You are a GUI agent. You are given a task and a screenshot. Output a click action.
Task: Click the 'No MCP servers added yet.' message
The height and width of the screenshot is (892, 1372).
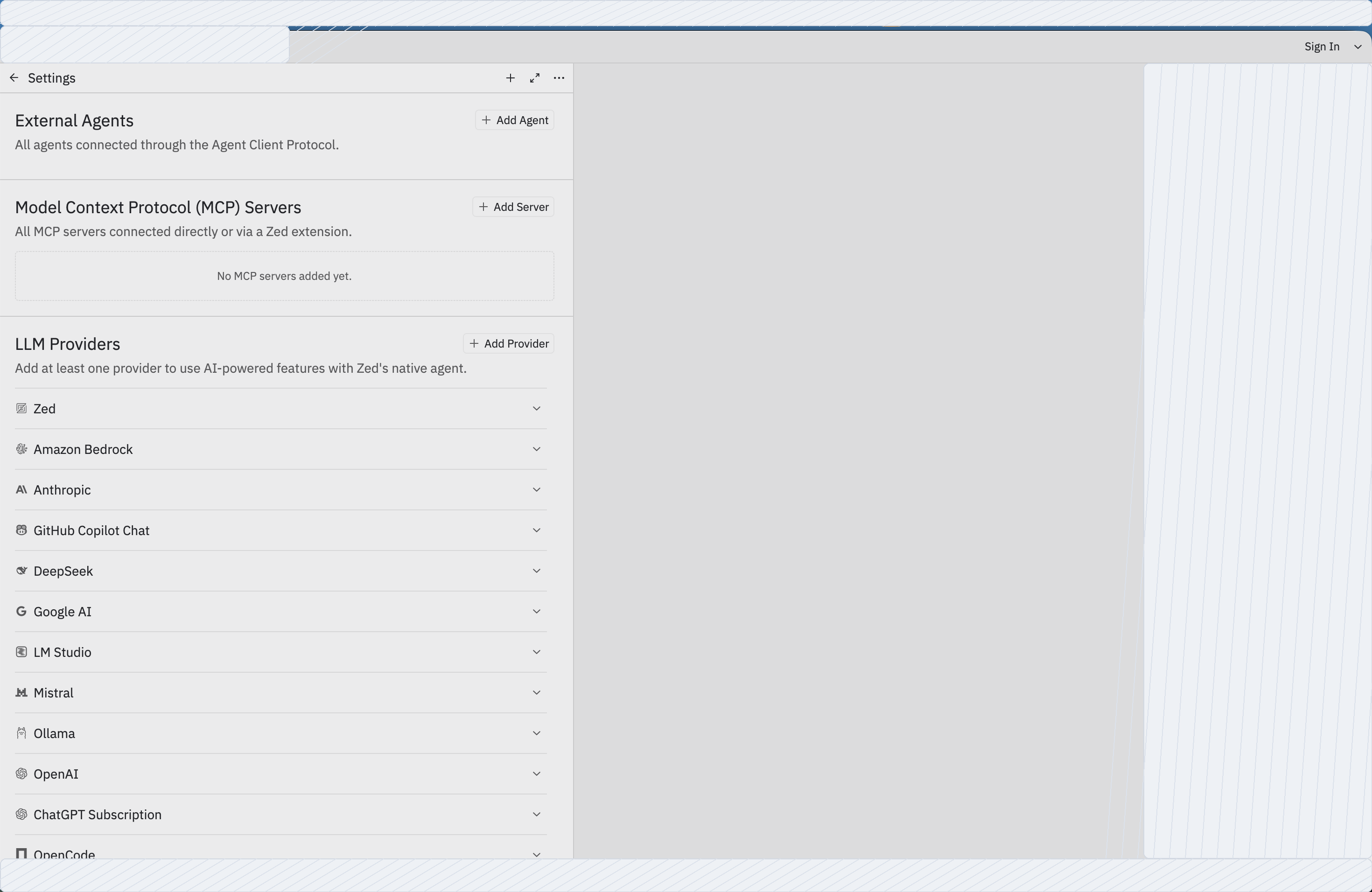point(284,276)
